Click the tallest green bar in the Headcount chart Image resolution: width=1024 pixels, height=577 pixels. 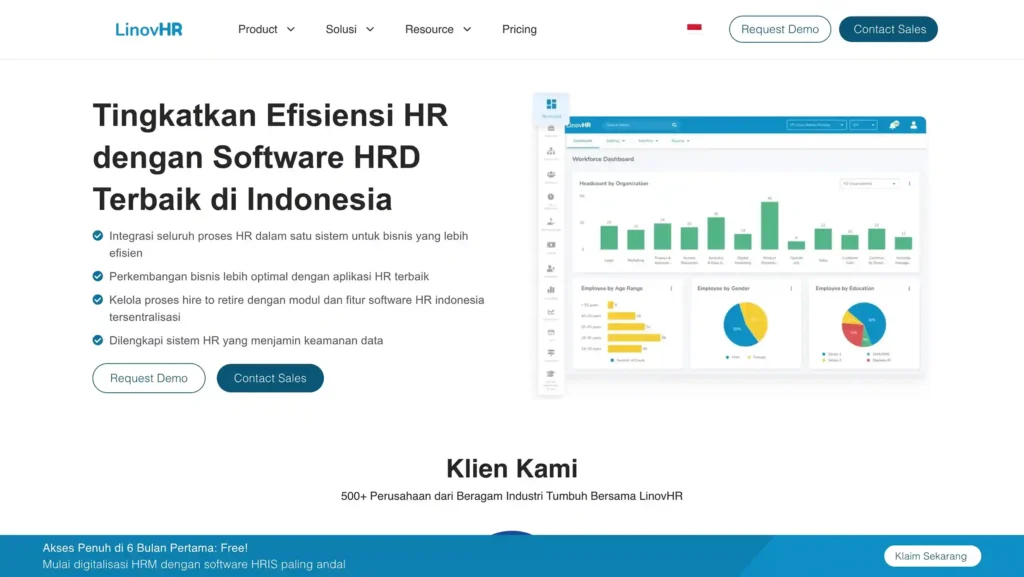[x=769, y=226]
